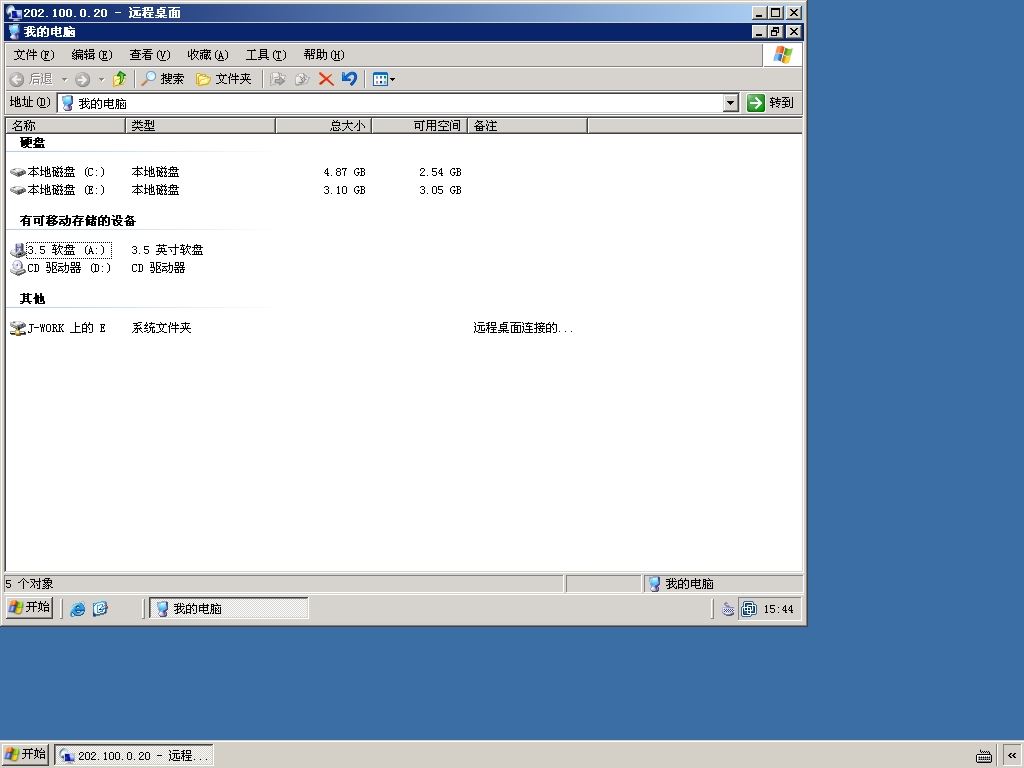Click the remote 开始 Start button

click(x=29, y=607)
